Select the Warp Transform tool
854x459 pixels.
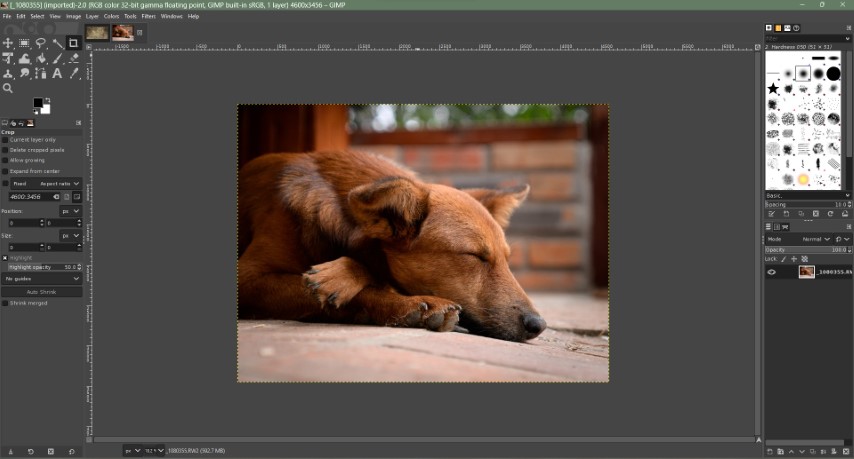pos(24,58)
